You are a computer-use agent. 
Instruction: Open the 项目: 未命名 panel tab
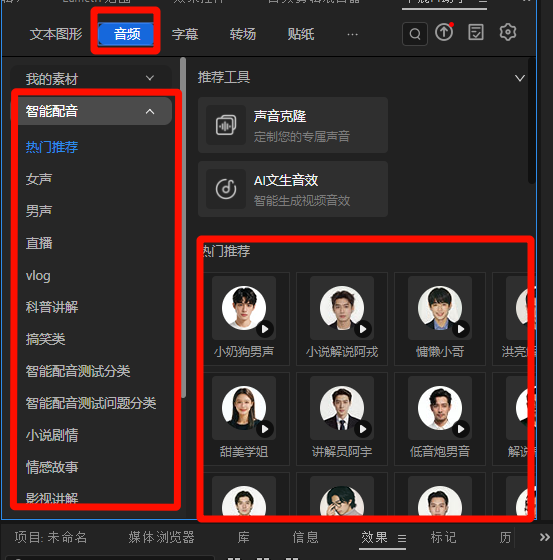[51, 537]
